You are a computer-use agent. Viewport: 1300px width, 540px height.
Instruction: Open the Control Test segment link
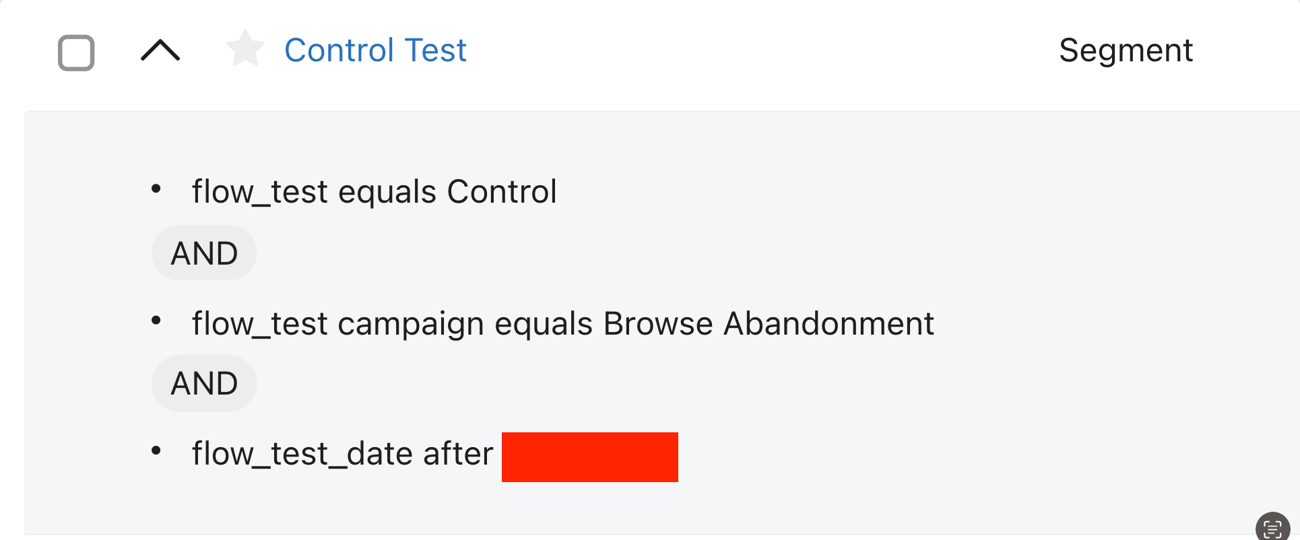point(375,50)
